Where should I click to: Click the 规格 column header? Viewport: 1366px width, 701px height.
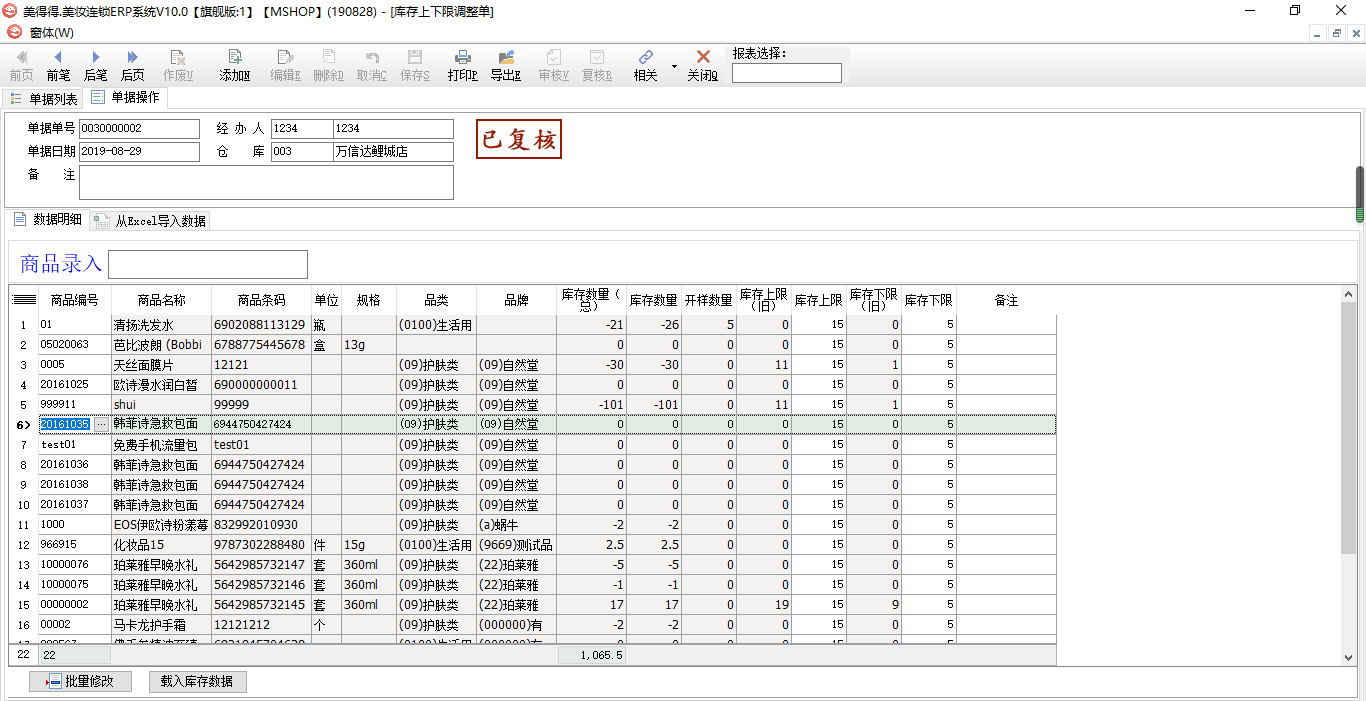tap(369, 300)
